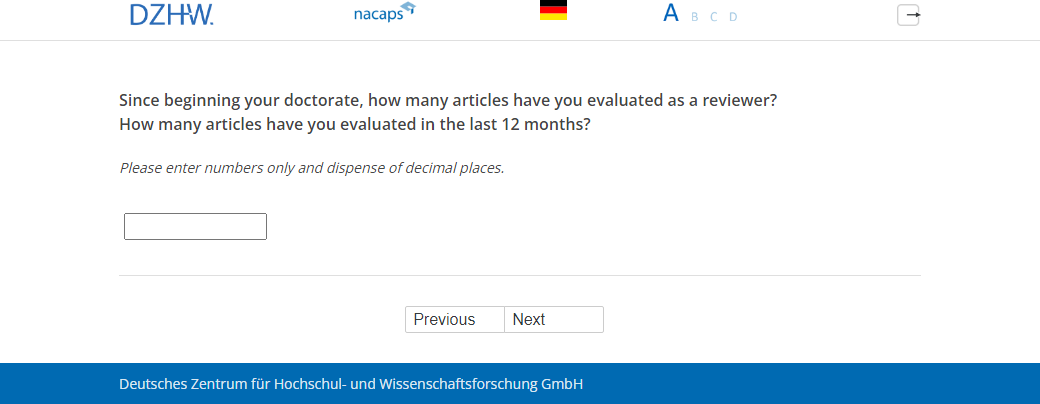Select font size option 'C'
This screenshot has width=1040, height=404.
(x=714, y=17)
